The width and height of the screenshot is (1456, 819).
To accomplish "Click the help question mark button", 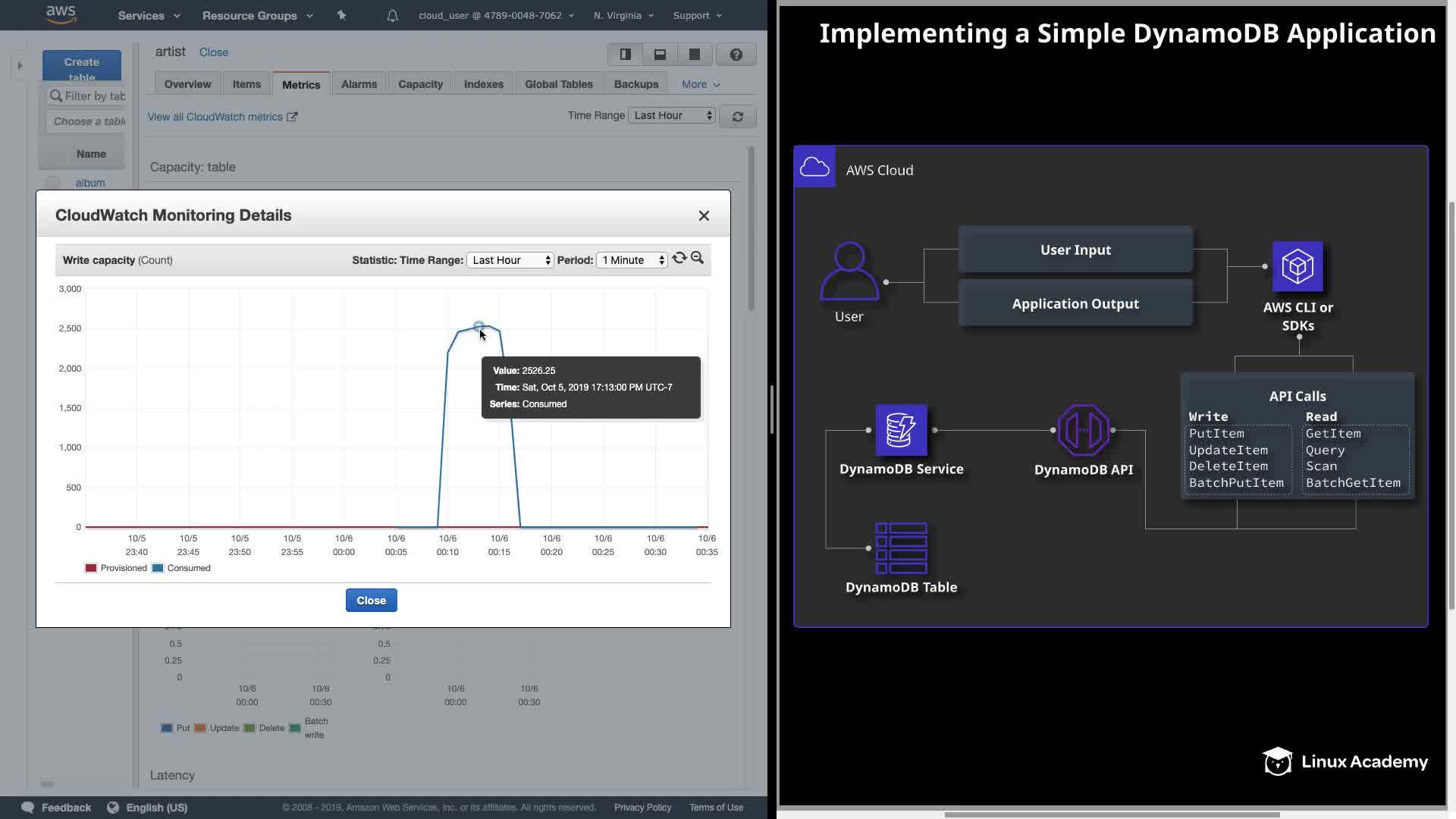I will tap(736, 55).
